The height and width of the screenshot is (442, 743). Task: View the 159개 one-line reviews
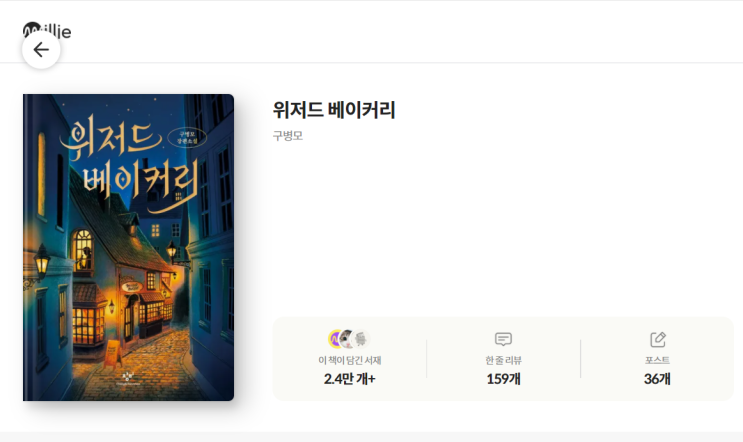[503, 379]
